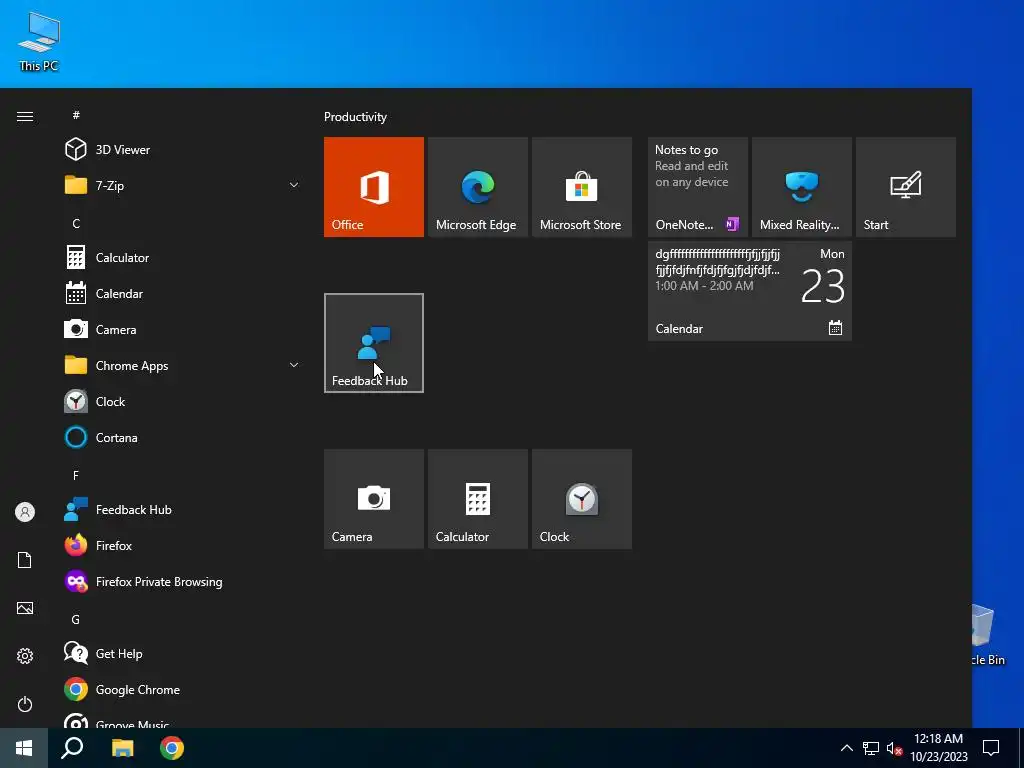Click the muted volume tray icon
1024x768 pixels.
pos(895,748)
